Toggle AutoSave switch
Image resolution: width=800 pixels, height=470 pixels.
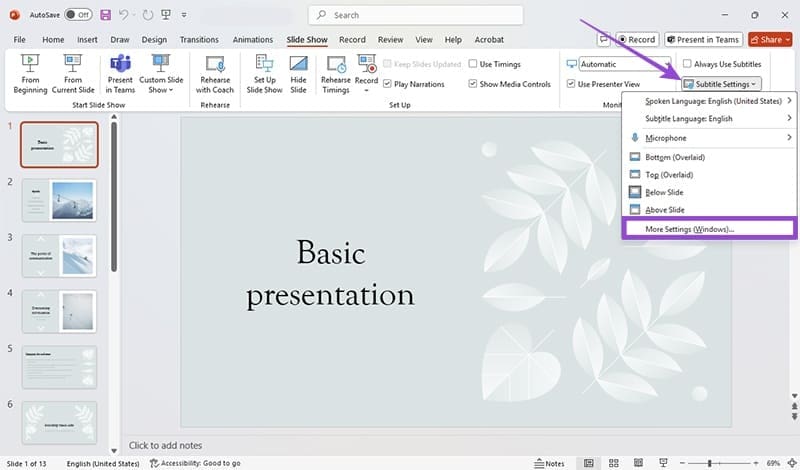[76, 15]
